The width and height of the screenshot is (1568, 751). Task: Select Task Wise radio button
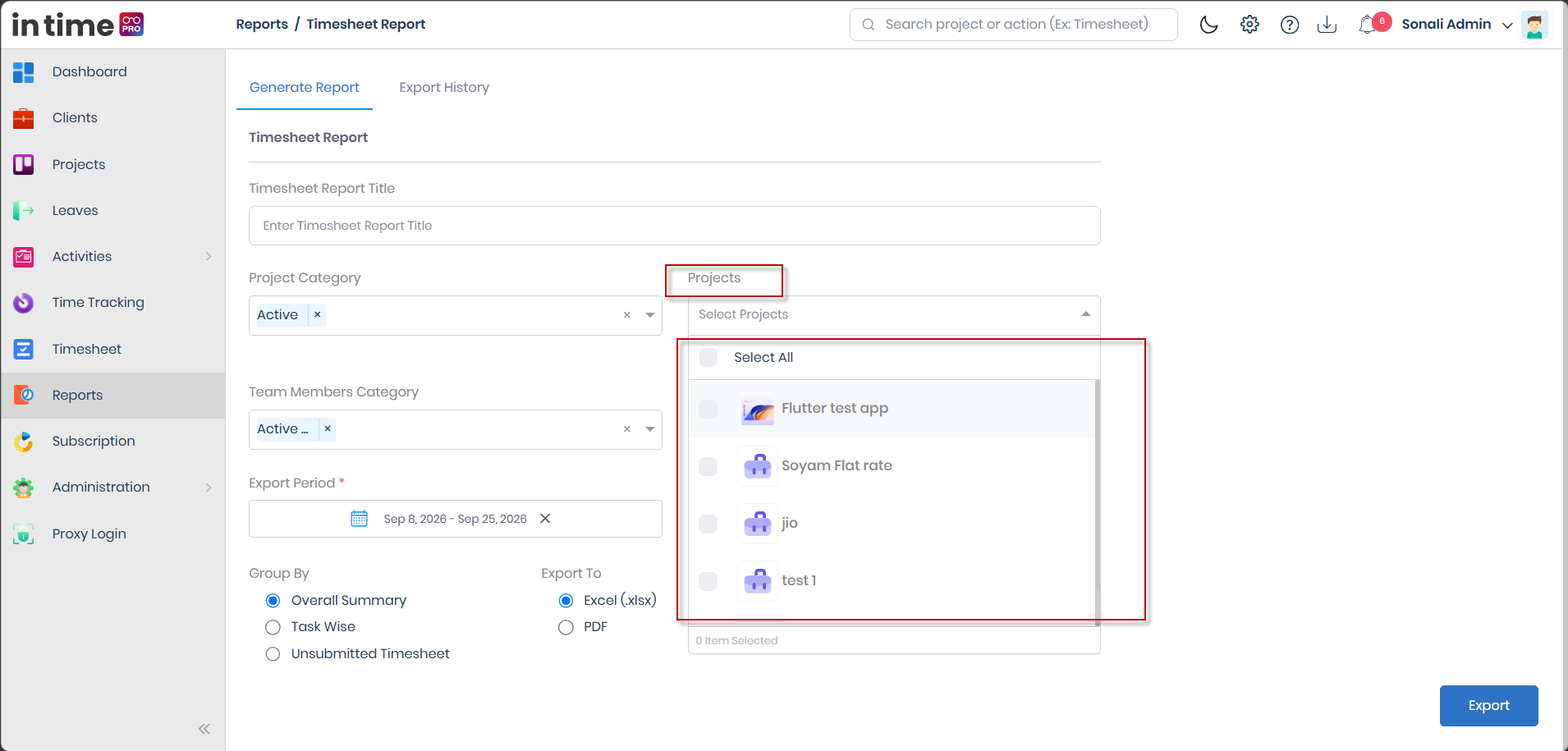(273, 627)
